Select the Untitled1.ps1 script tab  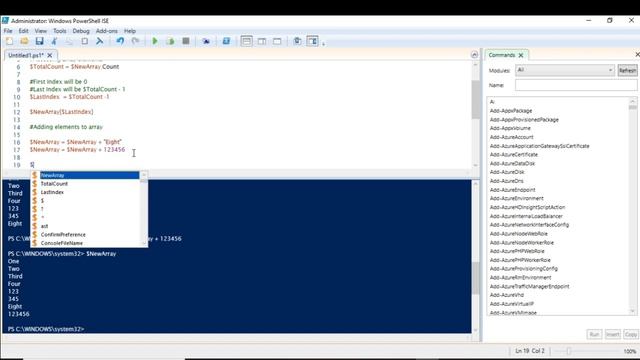click(26, 55)
